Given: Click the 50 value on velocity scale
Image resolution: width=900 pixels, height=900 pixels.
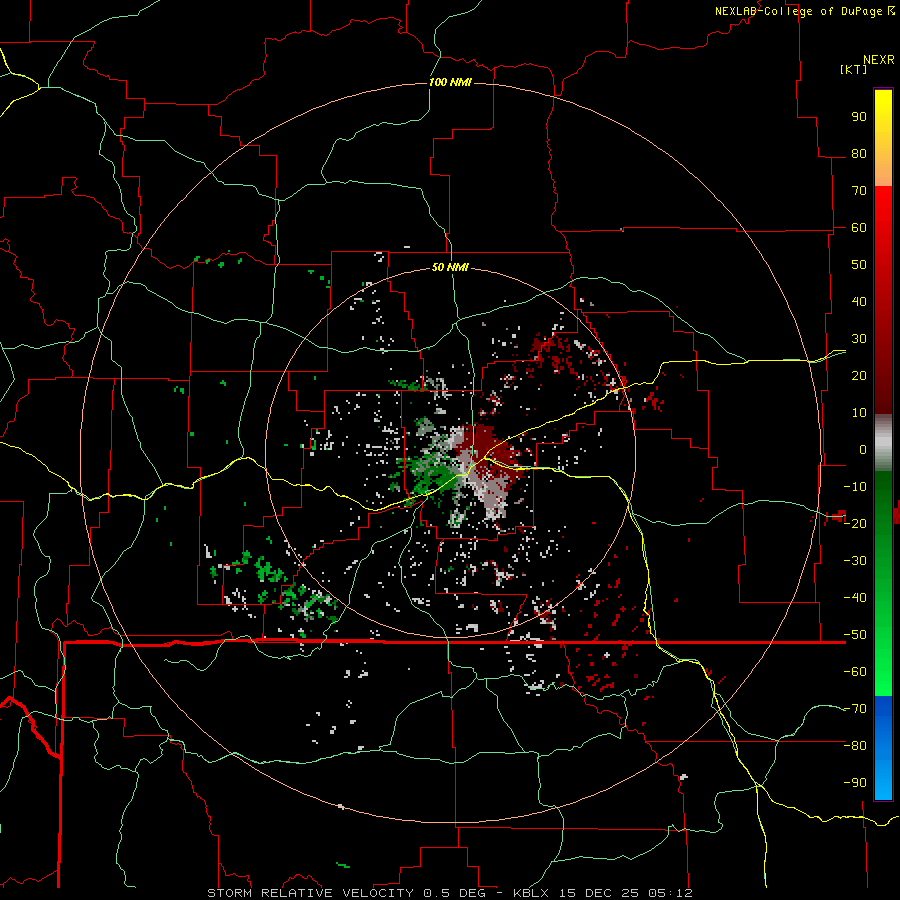Looking at the screenshot, I should [859, 265].
